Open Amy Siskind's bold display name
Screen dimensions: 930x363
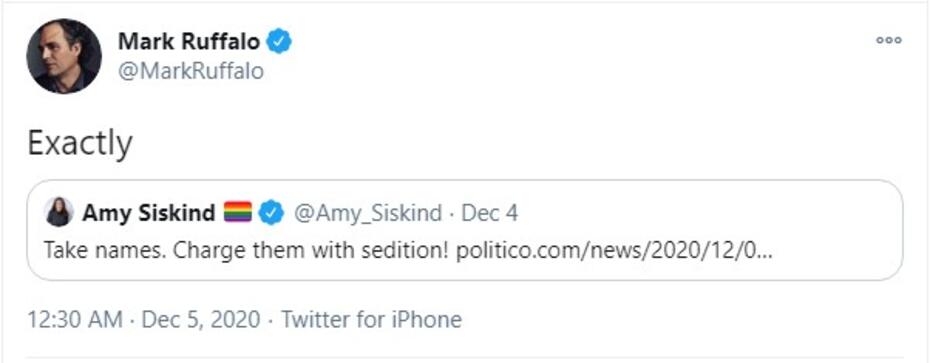pos(148,213)
